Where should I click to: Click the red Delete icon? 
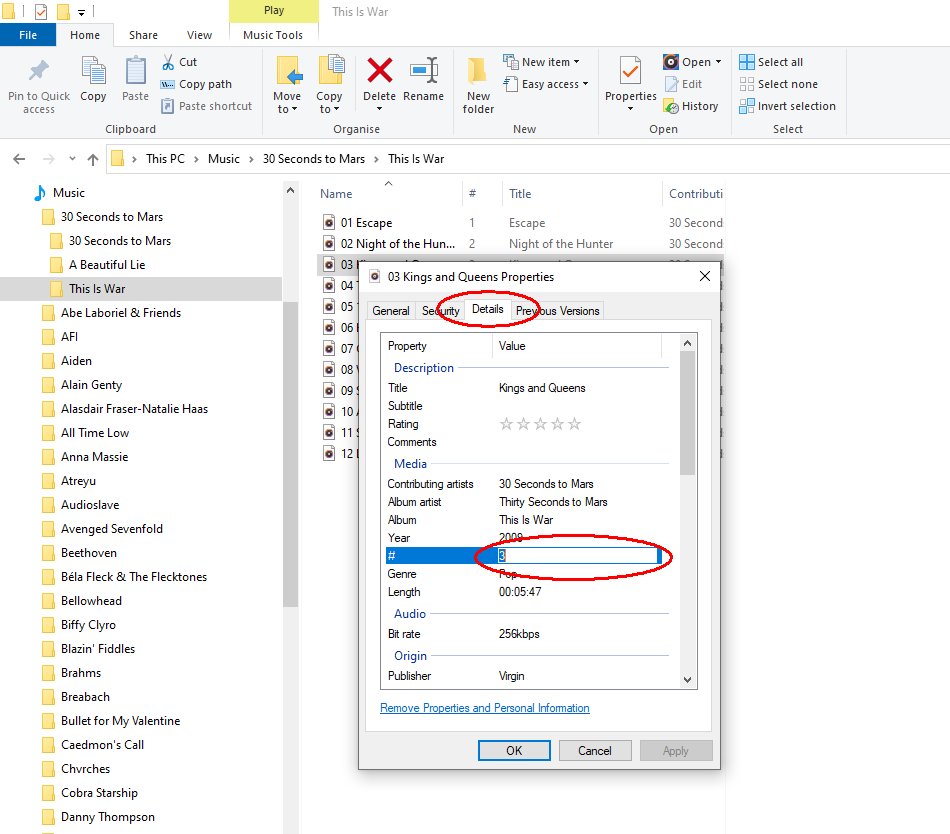380,71
